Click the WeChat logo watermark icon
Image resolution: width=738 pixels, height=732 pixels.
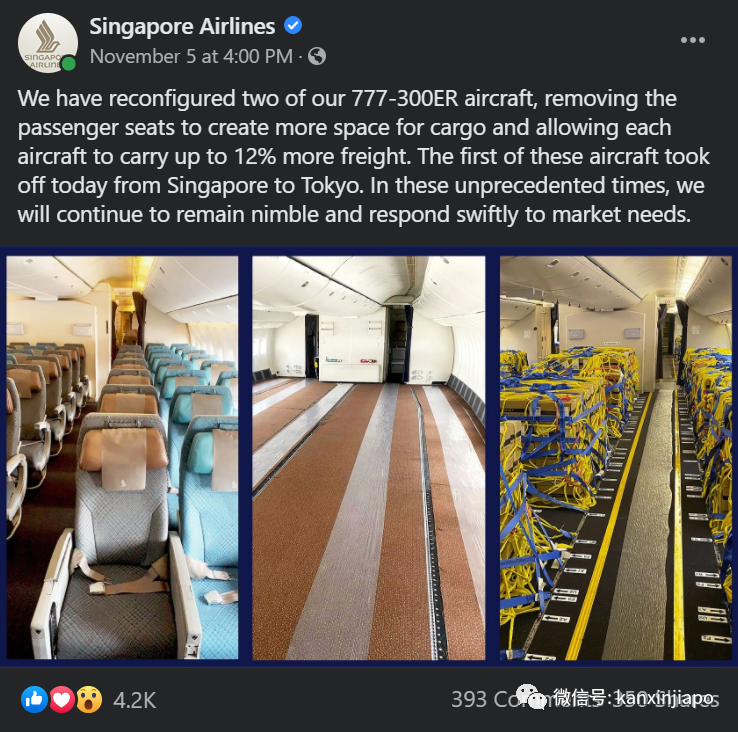[532, 697]
